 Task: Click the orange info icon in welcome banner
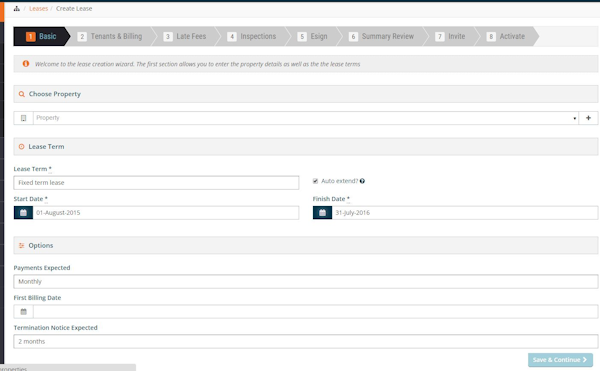click(x=26, y=63)
